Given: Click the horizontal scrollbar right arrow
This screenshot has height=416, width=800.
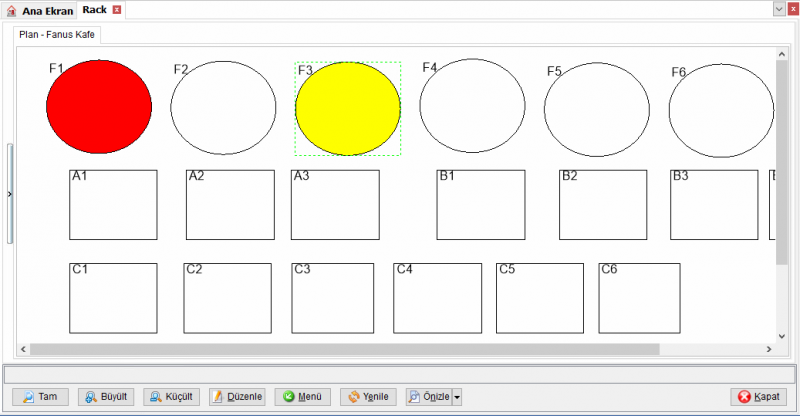Looking at the screenshot, I should (x=769, y=349).
